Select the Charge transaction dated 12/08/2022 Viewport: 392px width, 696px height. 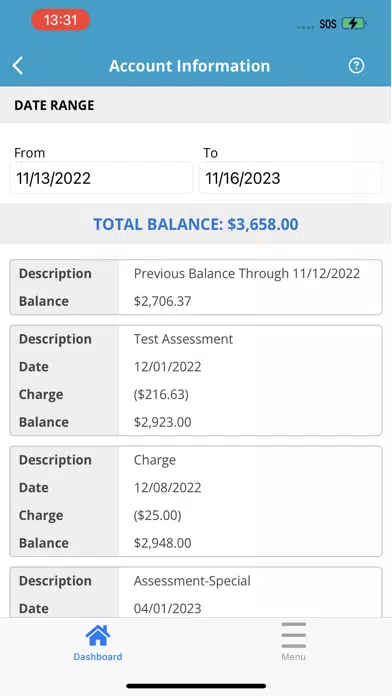pyautogui.click(x=196, y=501)
